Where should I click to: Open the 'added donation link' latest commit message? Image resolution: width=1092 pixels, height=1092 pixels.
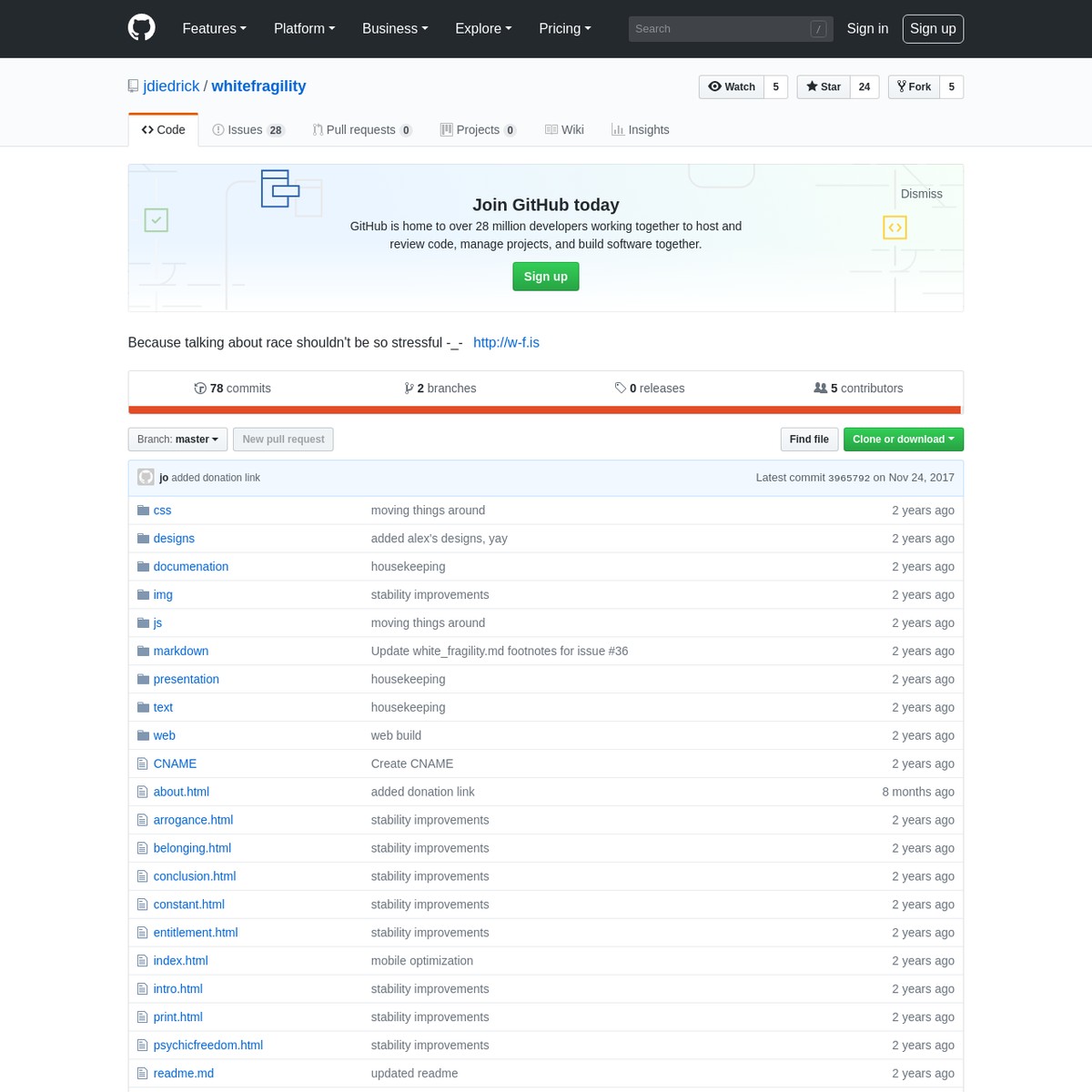pyautogui.click(x=216, y=478)
